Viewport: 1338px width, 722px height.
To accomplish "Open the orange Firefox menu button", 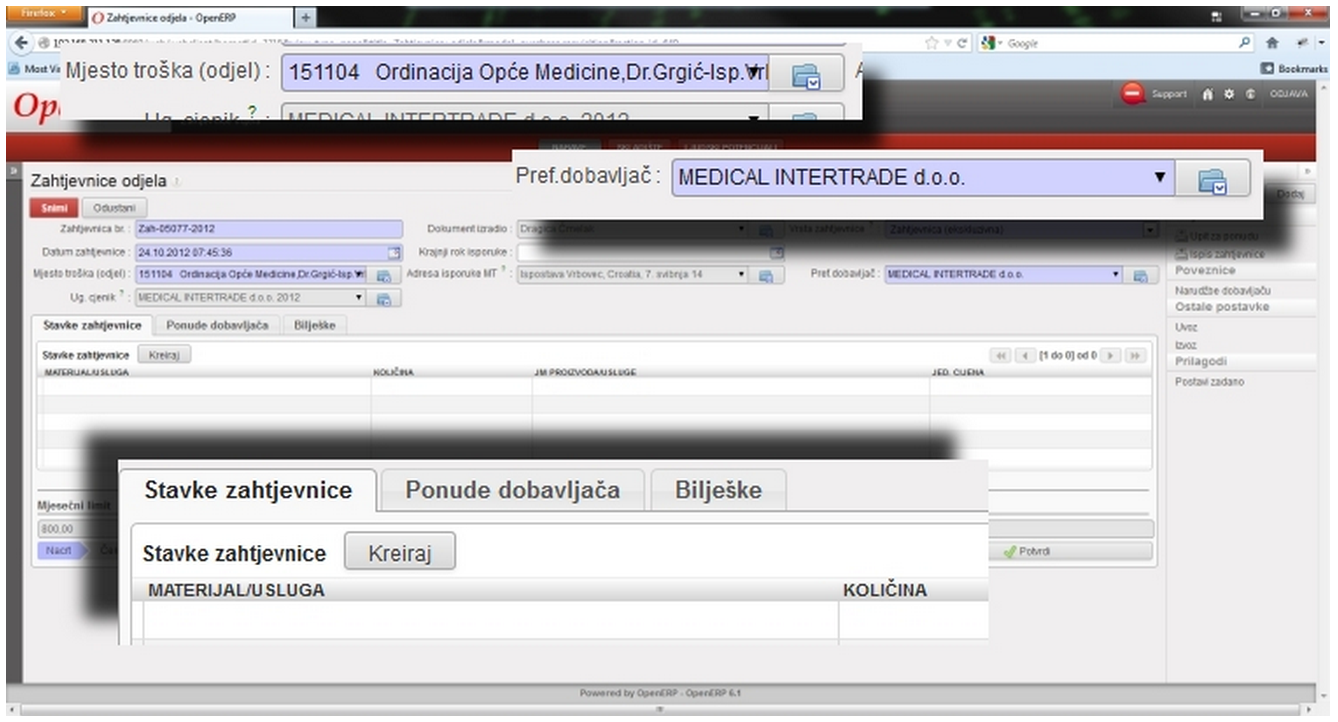I will click(43, 15).
